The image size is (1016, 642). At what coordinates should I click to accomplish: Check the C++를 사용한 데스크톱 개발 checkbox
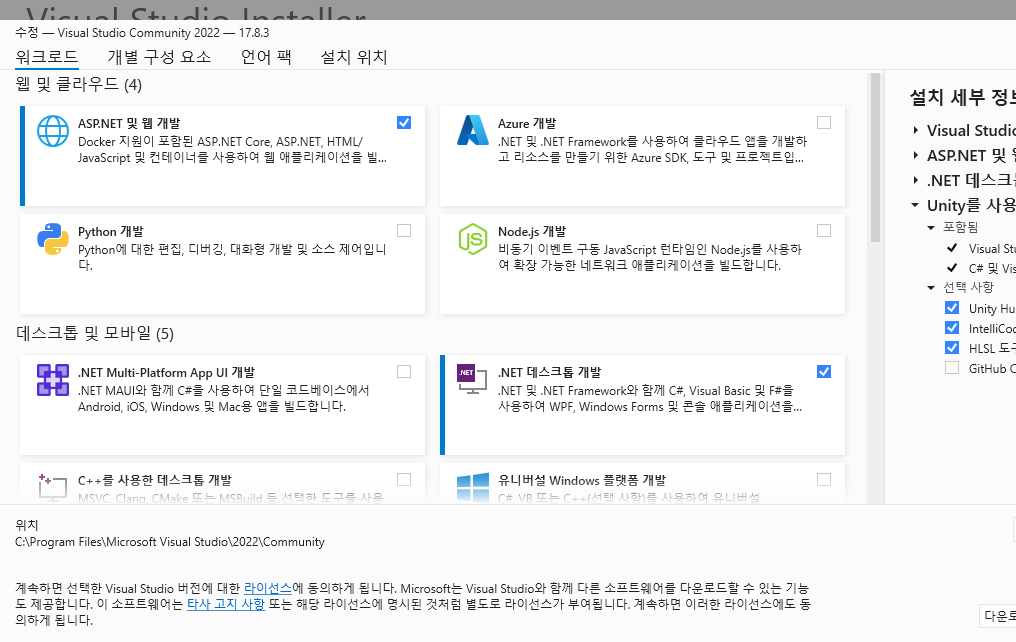point(404,479)
